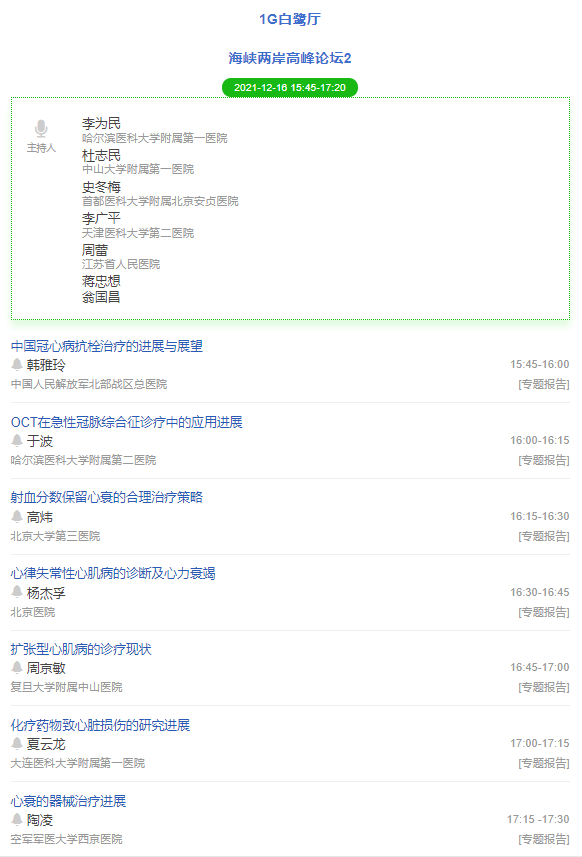Select the time slot 16:00-16:15
The width and height of the screenshot is (582, 857).
coord(539,441)
